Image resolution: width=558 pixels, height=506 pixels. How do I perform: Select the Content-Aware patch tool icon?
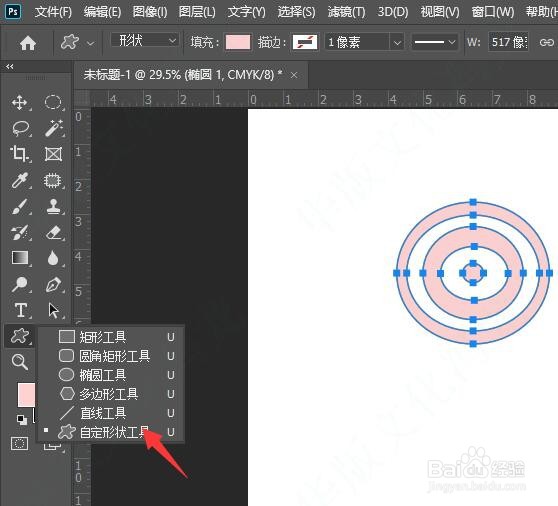pyautogui.click(x=53, y=180)
